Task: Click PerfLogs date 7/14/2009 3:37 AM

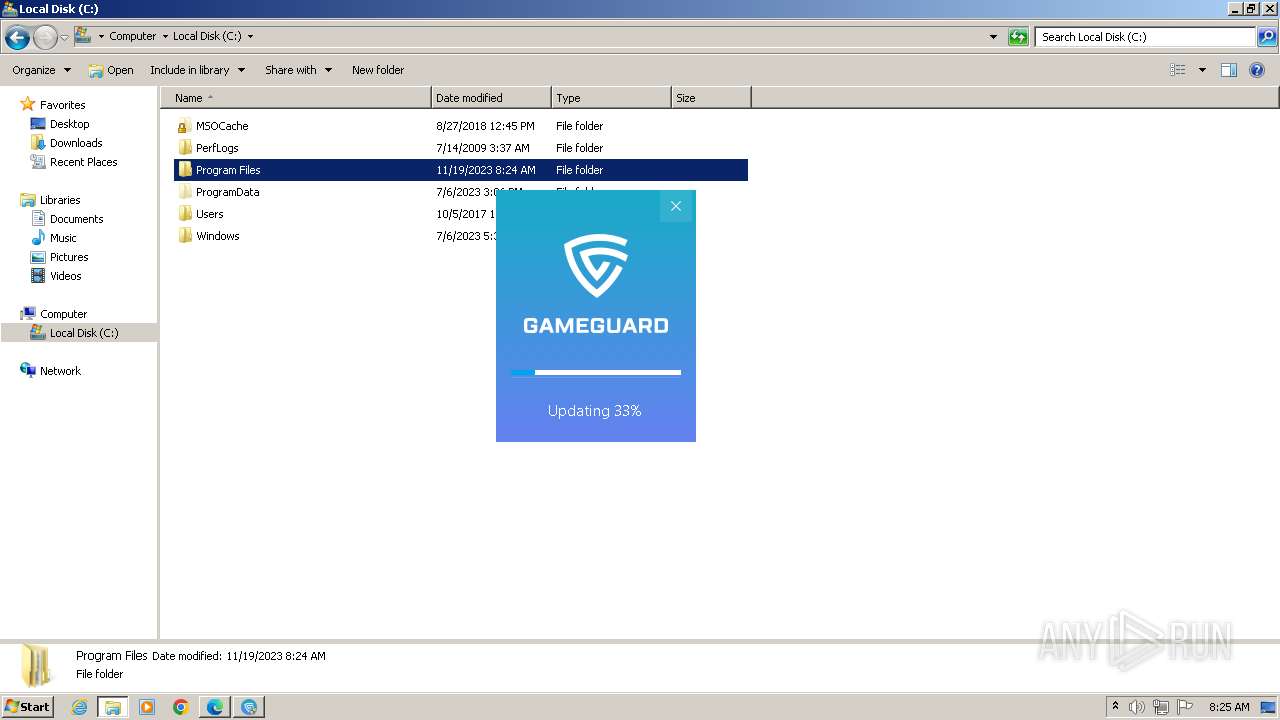Action: [x=483, y=148]
